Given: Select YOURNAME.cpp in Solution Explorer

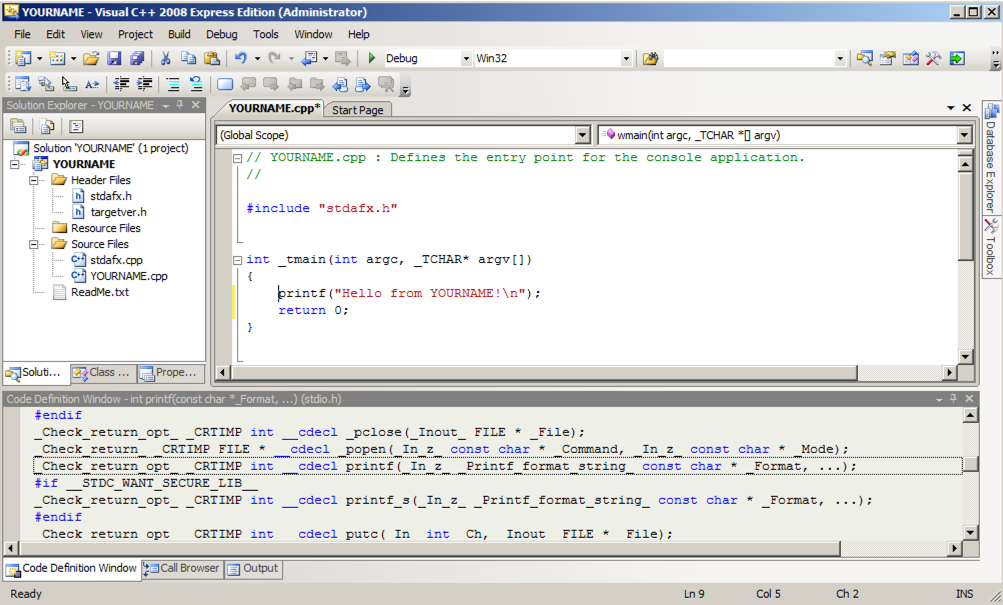Looking at the screenshot, I should pyautogui.click(x=128, y=276).
